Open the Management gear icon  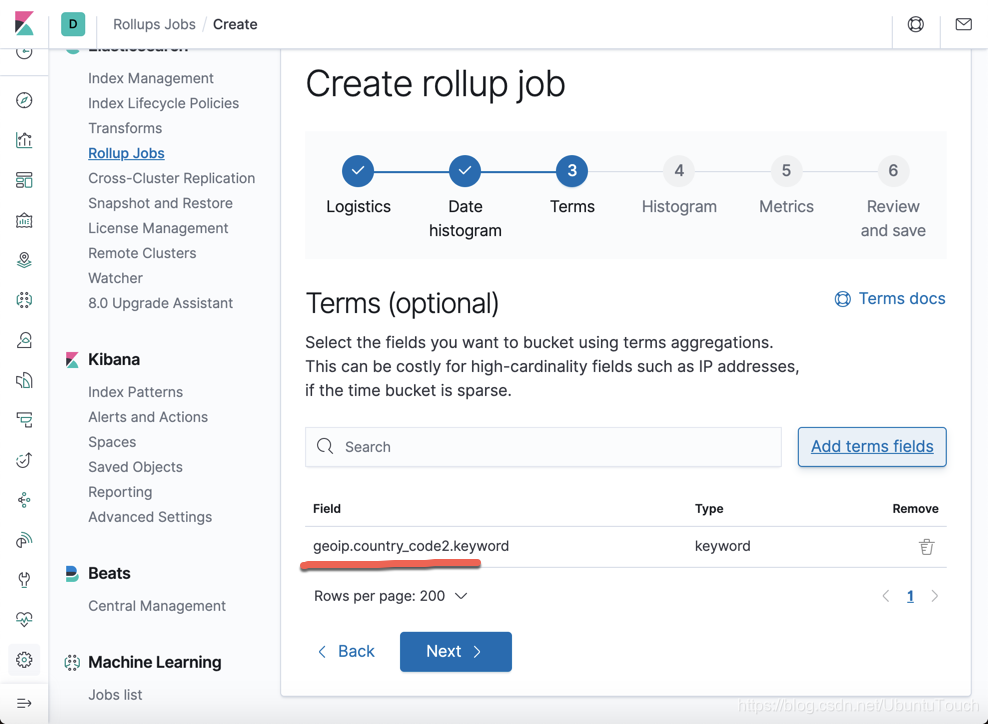(24, 660)
